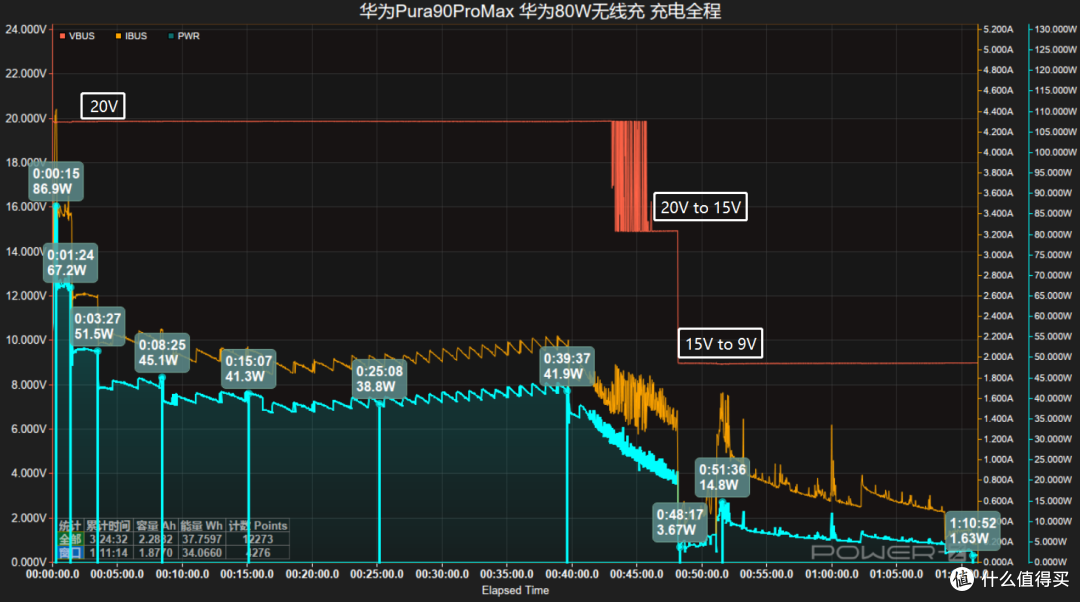Click the 34.0660 energy value cell
The image size is (1080, 602).
click(x=201, y=552)
